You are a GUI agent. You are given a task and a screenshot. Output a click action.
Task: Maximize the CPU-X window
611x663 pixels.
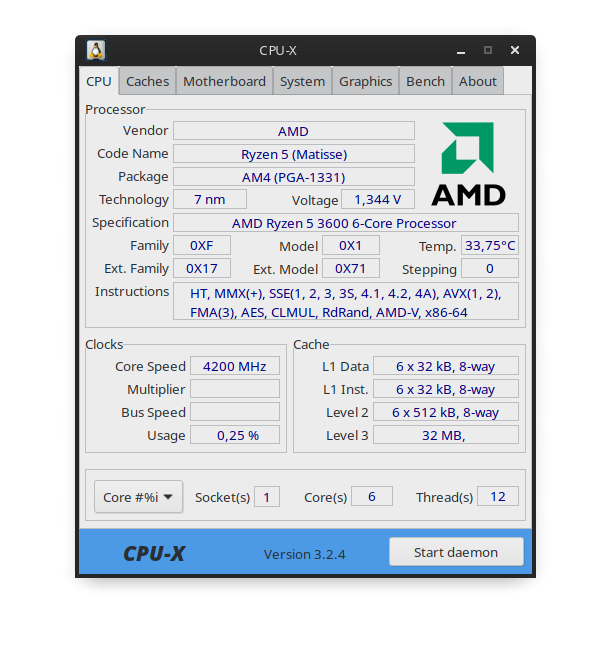(x=488, y=50)
